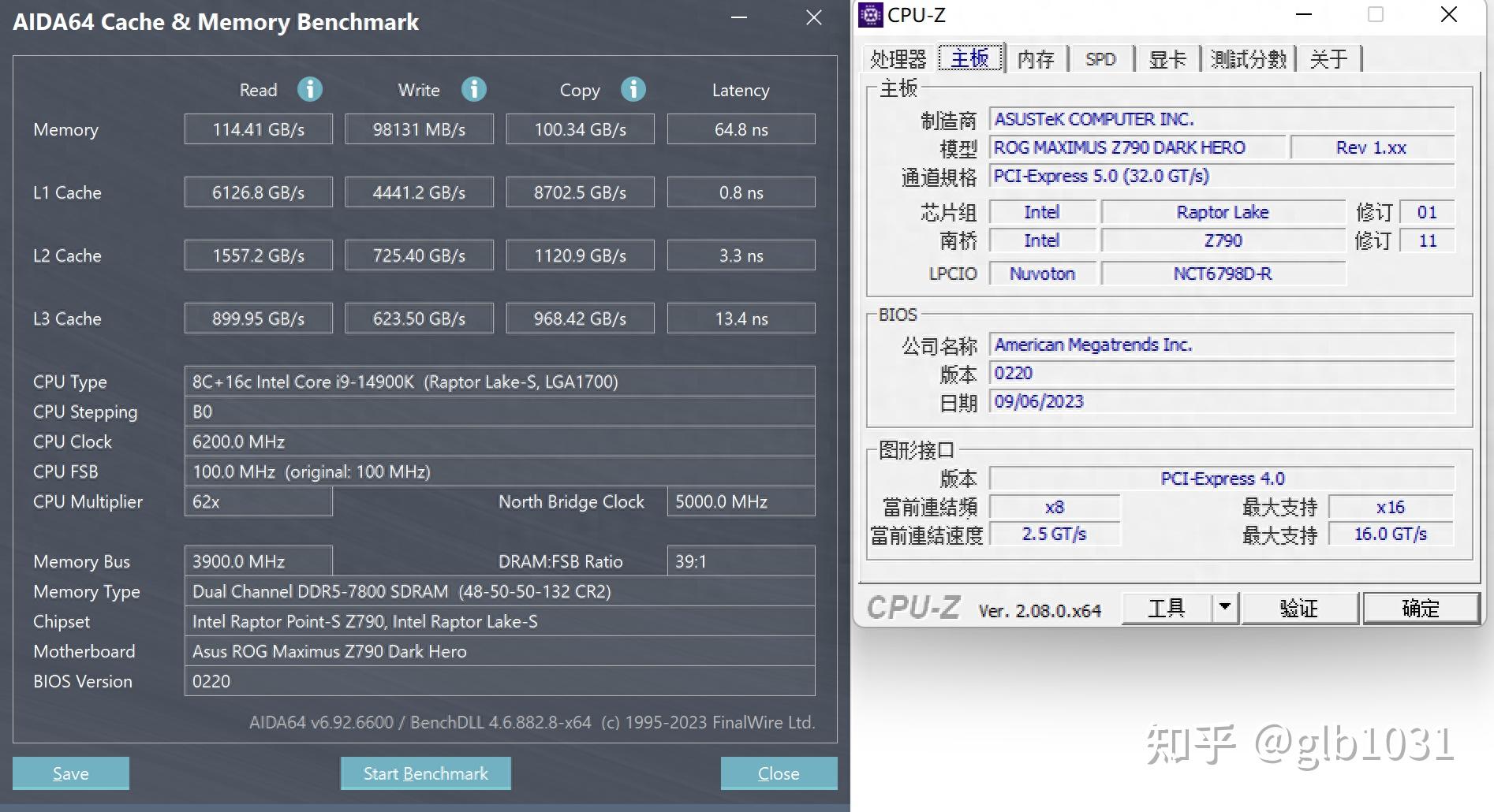The width and height of the screenshot is (1494, 812).
Task: Click the 芯片组 Raptor Lake field
Action: [1223, 212]
